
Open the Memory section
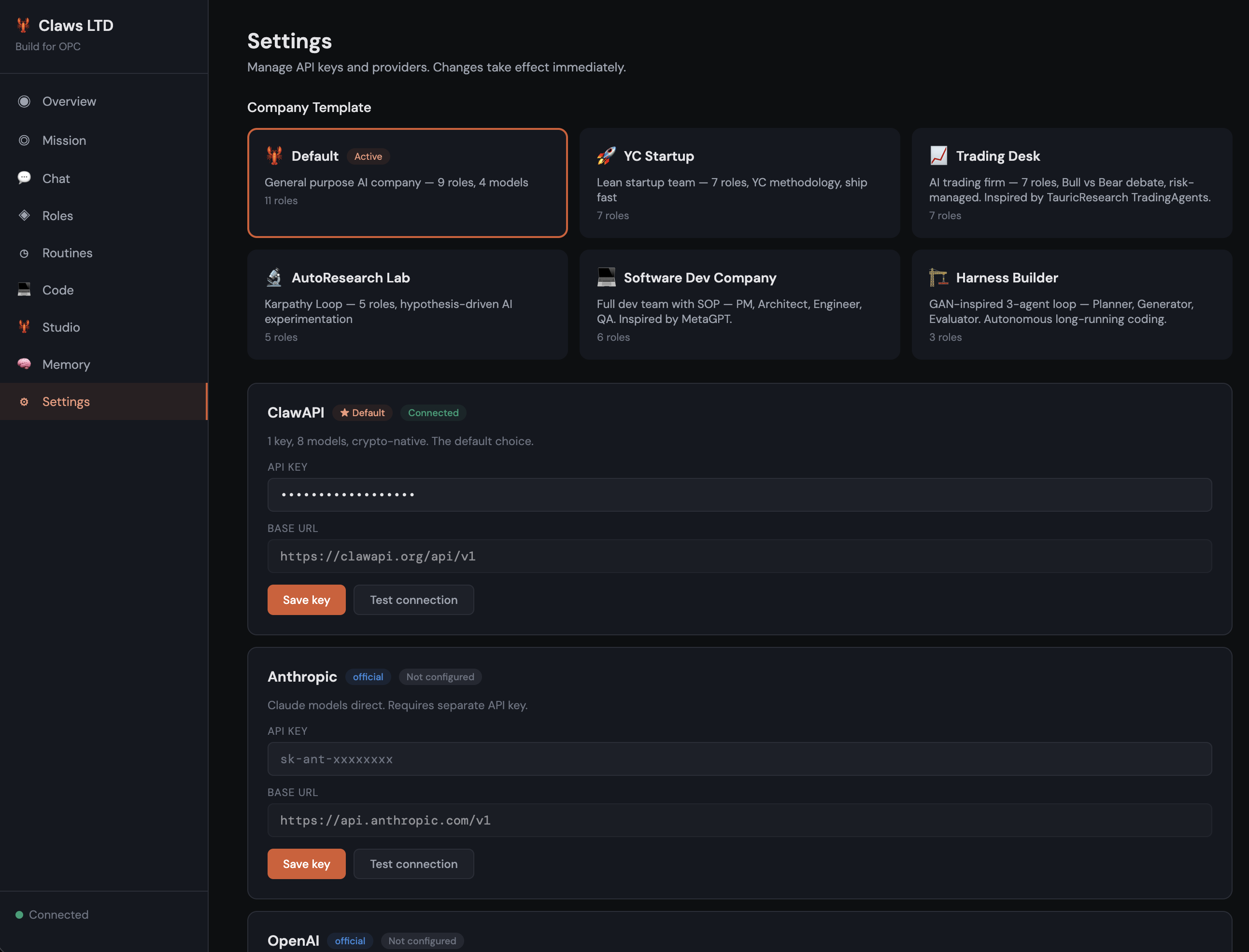pos(104,364)
